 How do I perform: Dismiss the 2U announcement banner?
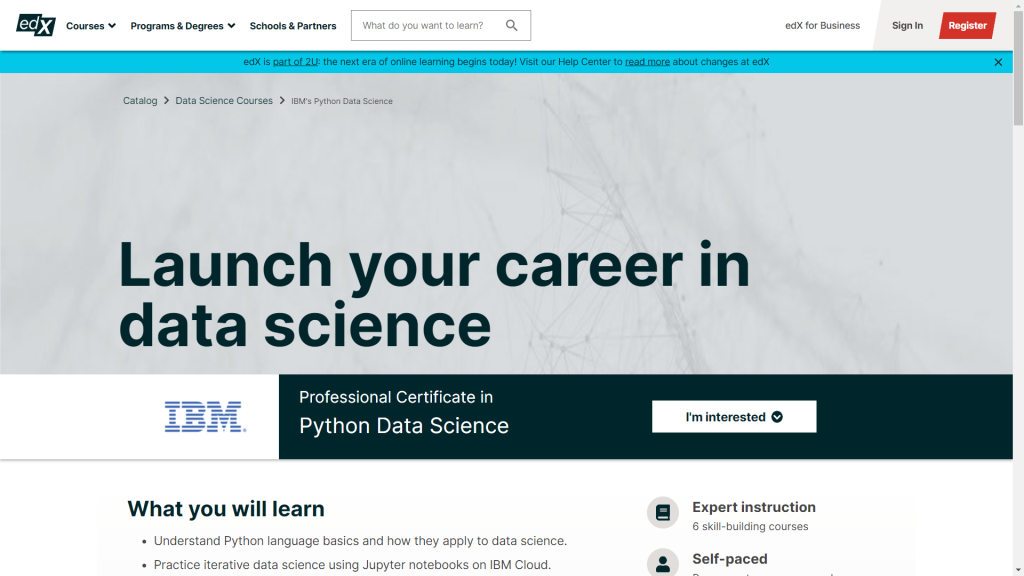[997, 61]
